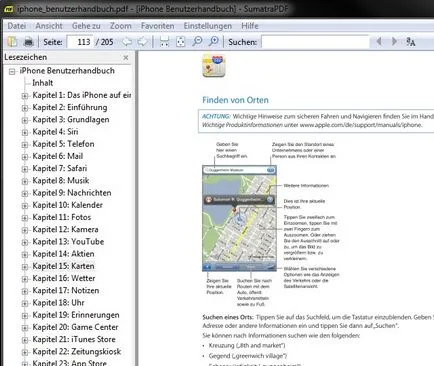Image resolution: width=434 pixels, height=366 pixels.
Task: Jump to Kapitel 14: Aktien bookmark
Action: point(63,254)
